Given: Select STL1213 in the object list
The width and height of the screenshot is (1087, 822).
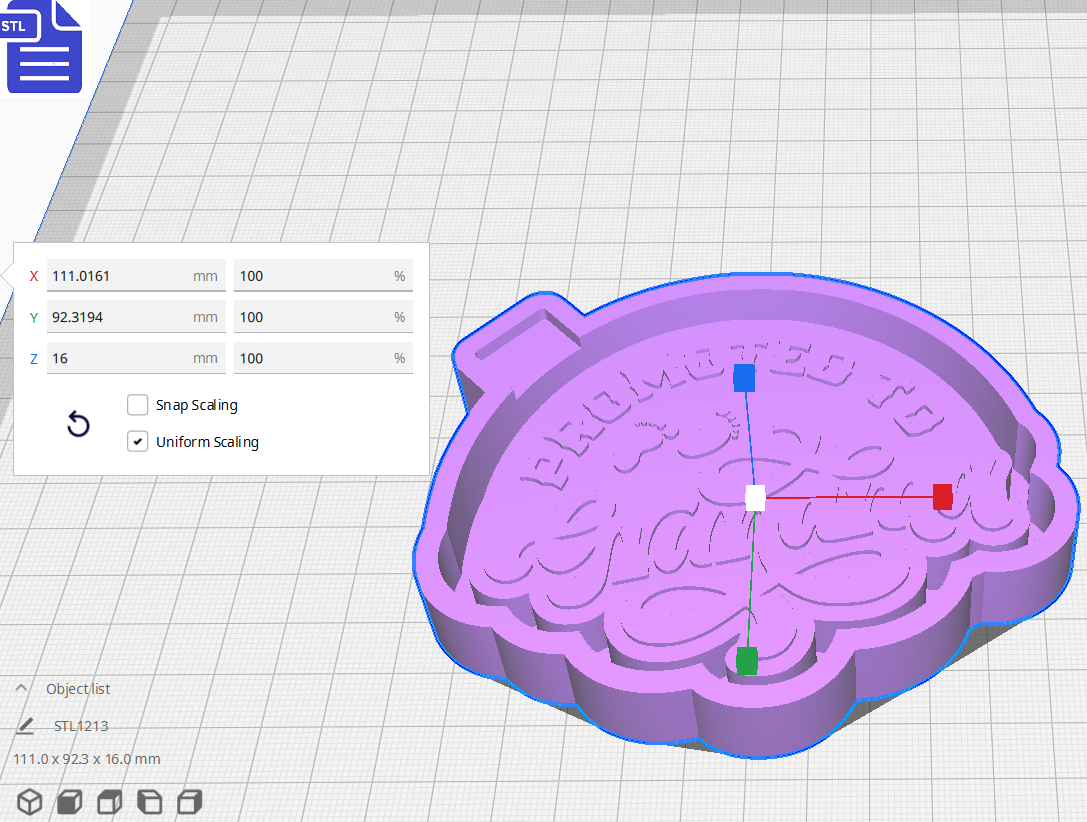Looking at the screenshot, I should coord(83,726).
